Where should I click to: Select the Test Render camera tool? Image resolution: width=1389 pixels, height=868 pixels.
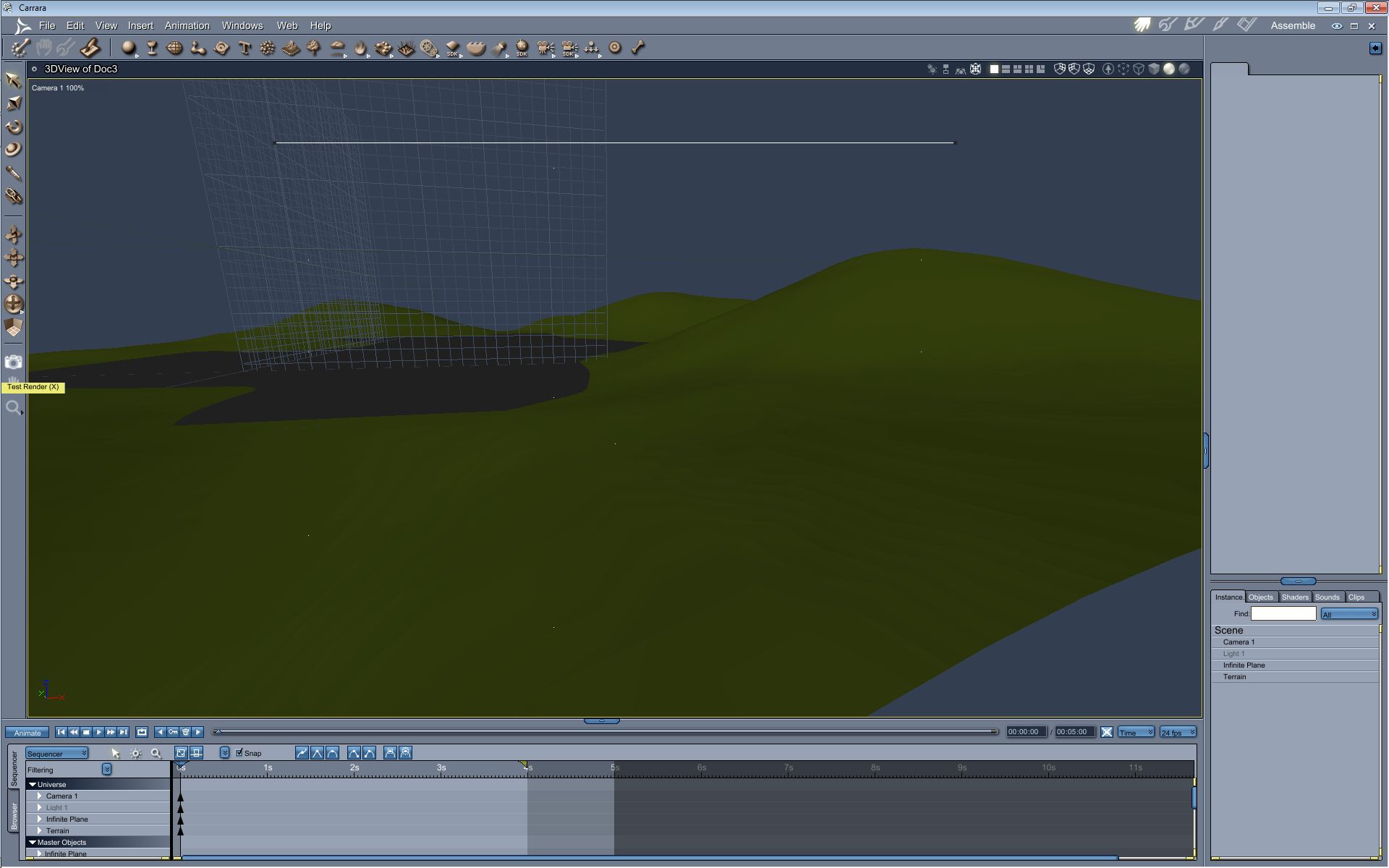13,362
